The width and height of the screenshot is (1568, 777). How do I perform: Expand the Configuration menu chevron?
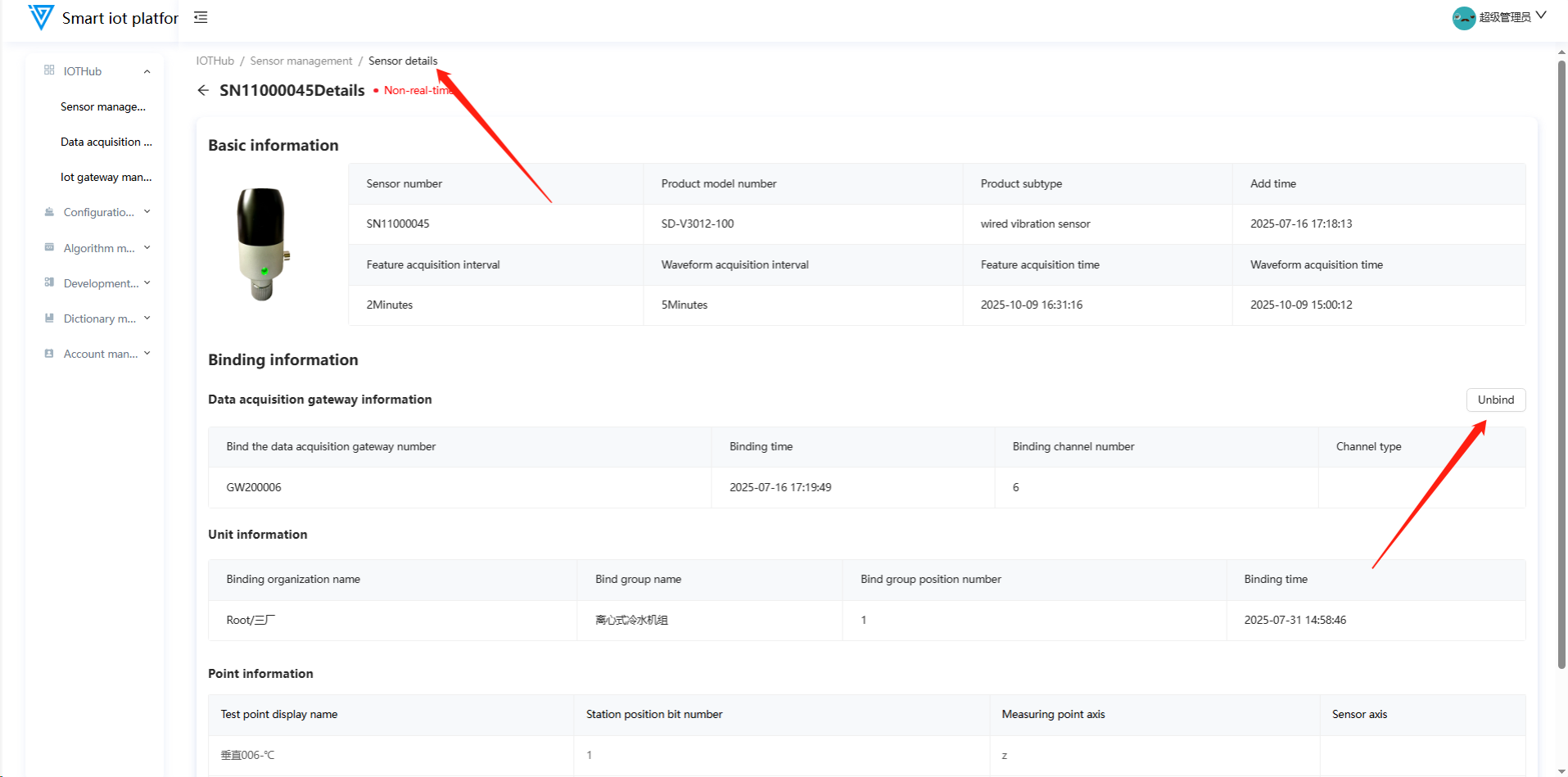[147, 212]
